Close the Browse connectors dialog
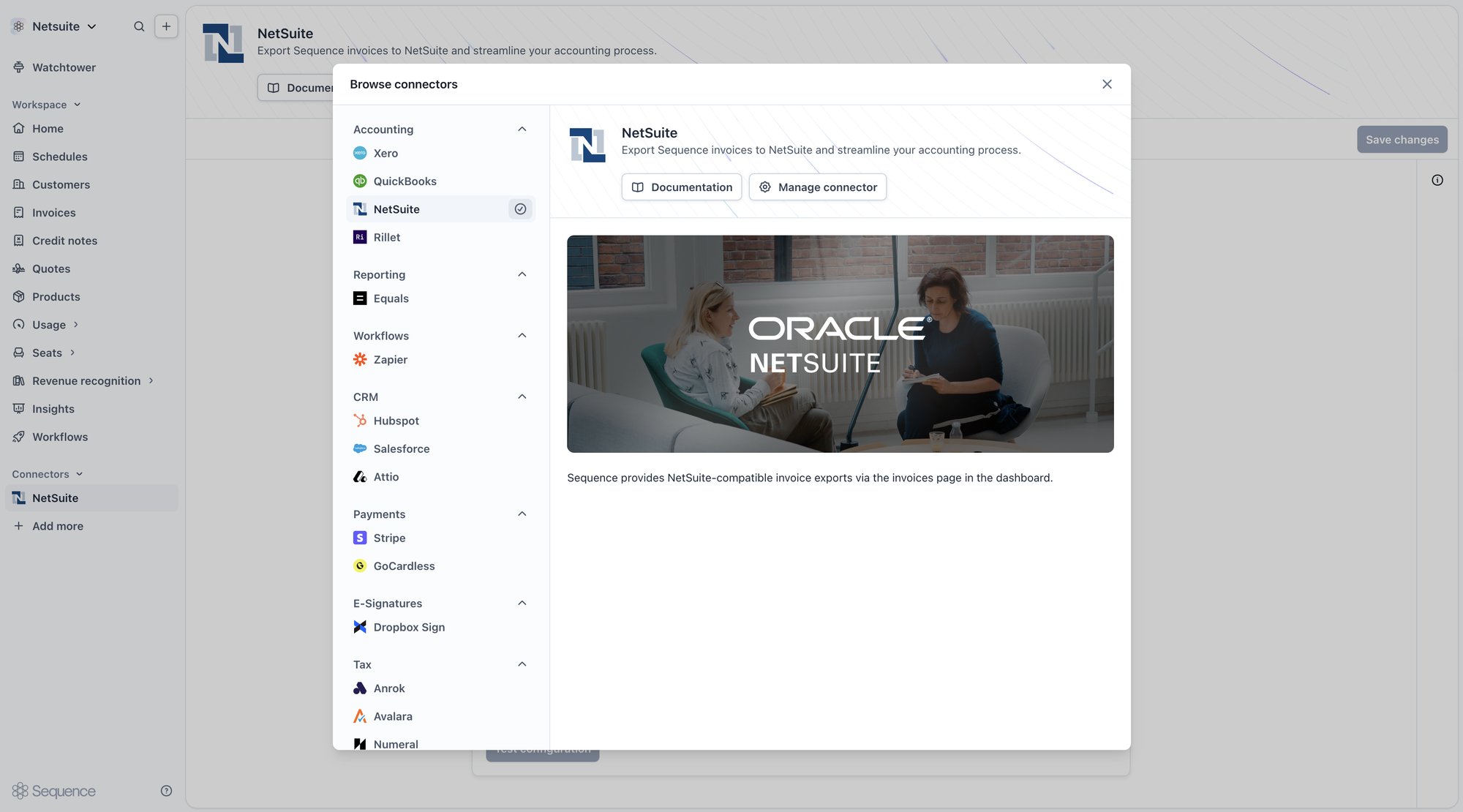Screen dimensions: 1463x812 click(x=1107, y=84)
